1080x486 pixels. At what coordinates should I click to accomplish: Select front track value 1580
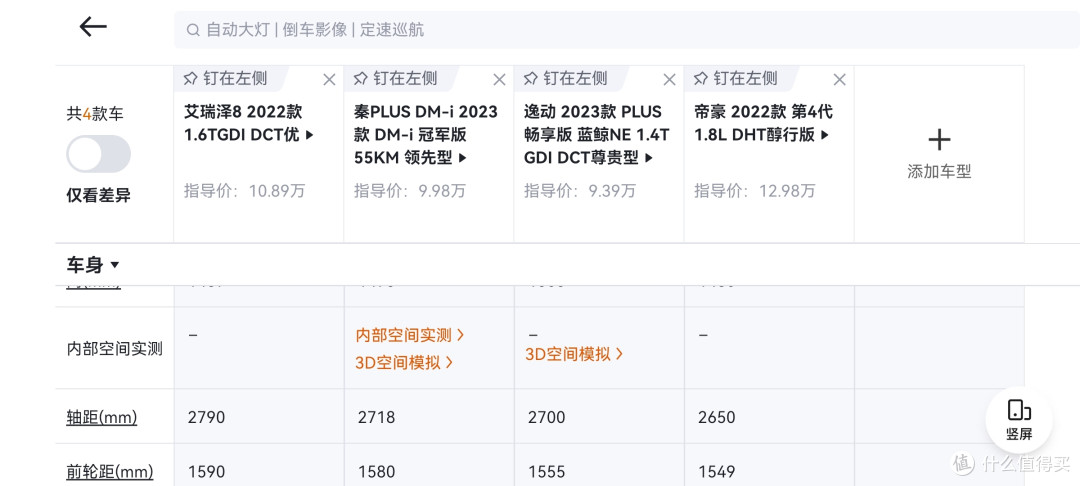click(376, 472)
